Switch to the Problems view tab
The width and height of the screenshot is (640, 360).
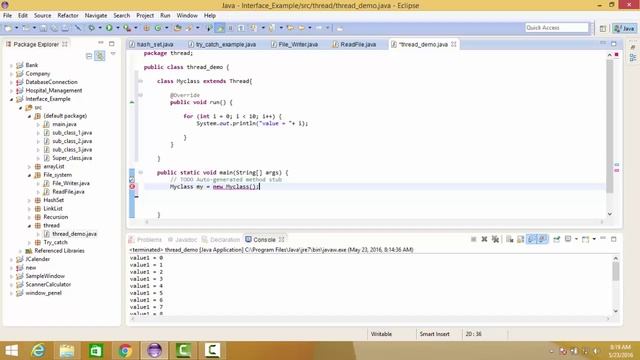[x=145, y=240]
